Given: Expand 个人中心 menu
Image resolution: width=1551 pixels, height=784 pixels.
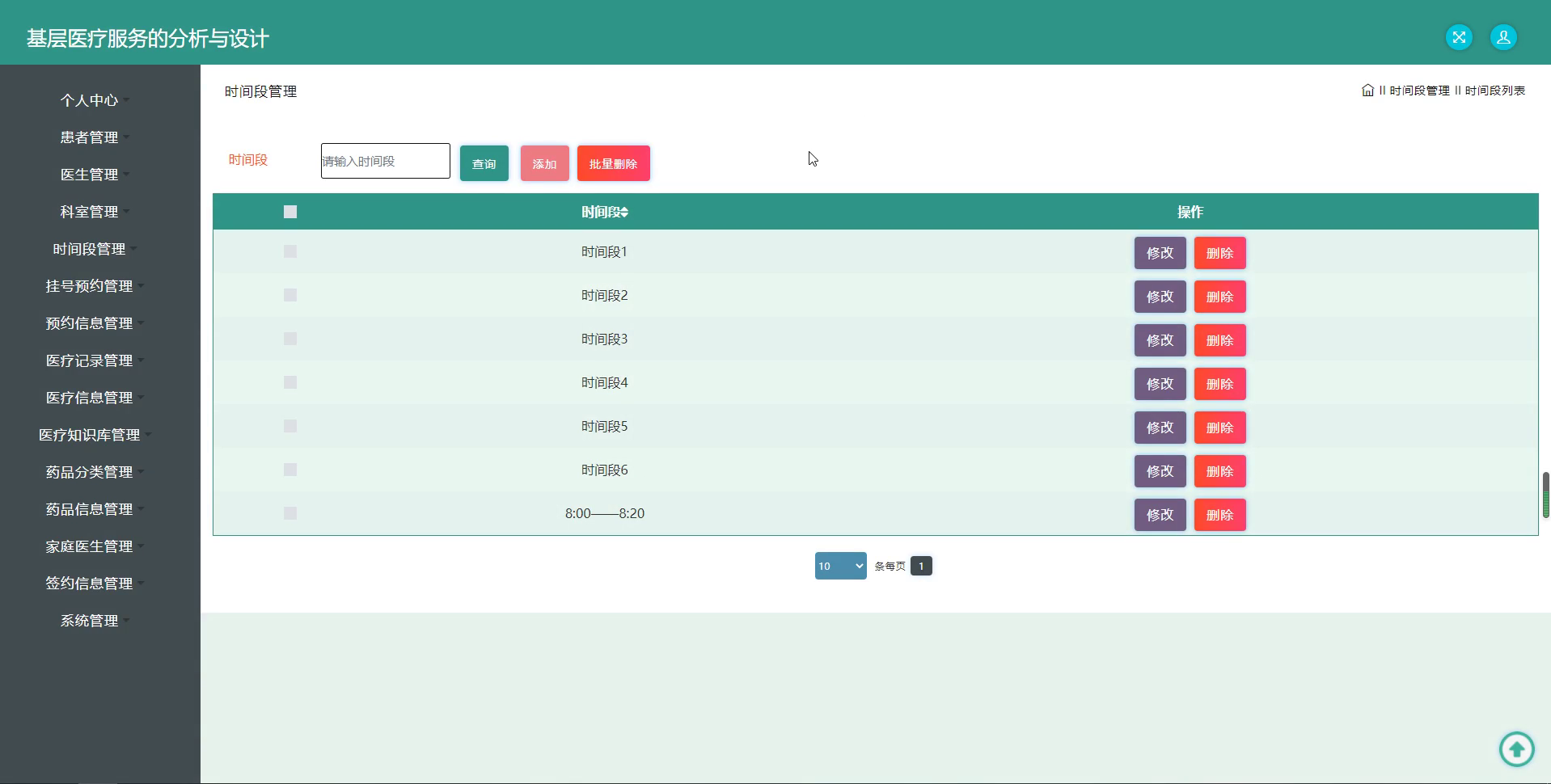Looking at the screenshot, I should tap(95, 100).
